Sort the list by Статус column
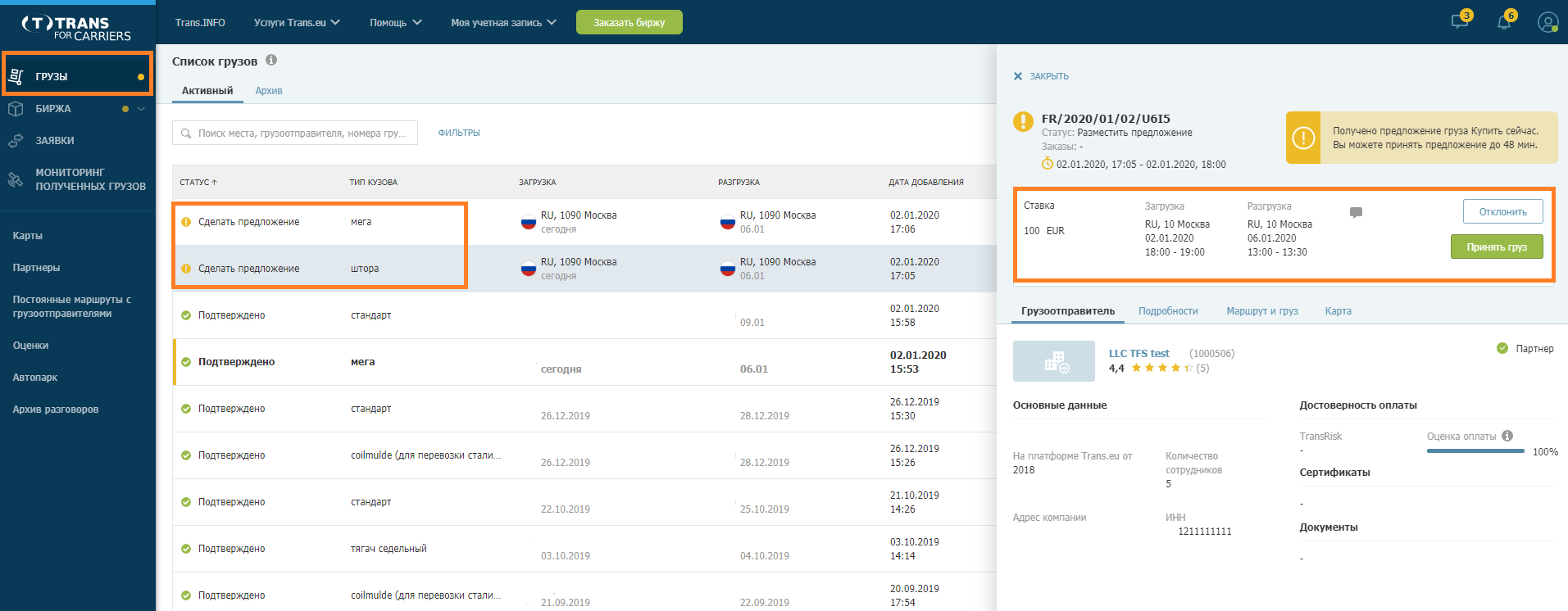 pyautogui.click(x=198, y=182)
